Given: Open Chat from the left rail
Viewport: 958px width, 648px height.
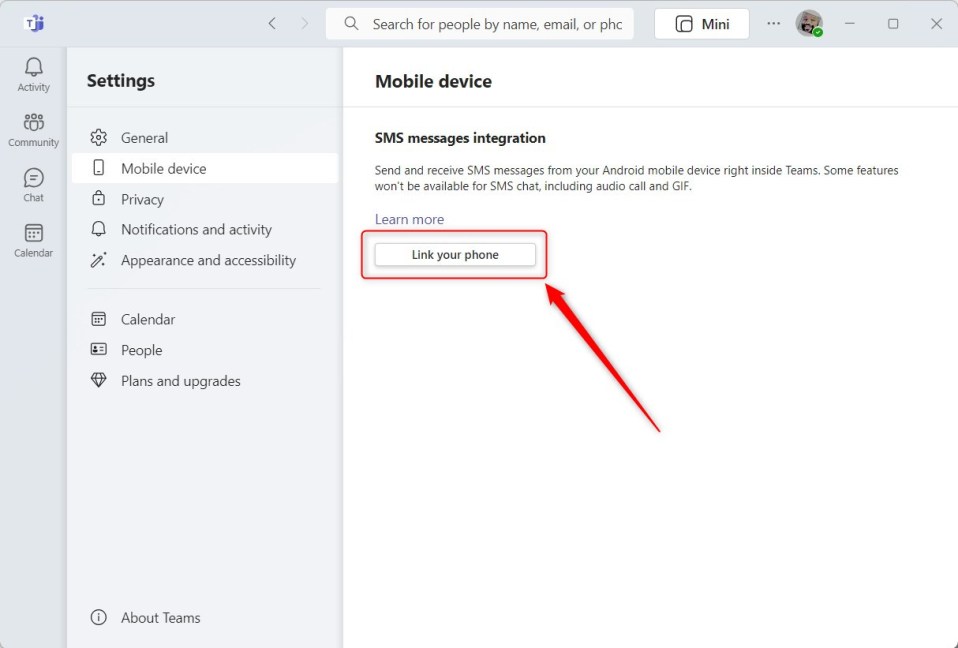Looking at the screenshot, I should pyautogui.click(x=33, y=184).
